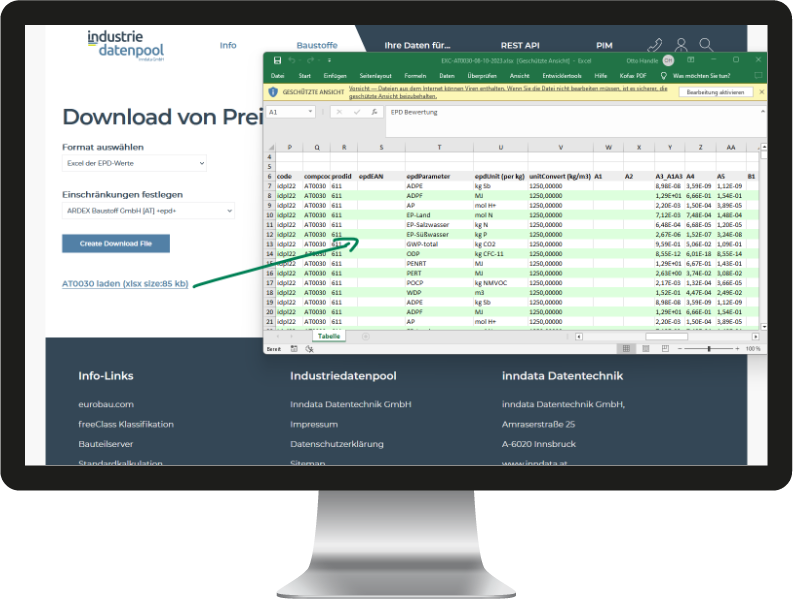
Task: Open the Seitenlayout ribbon tab
Action: [375, 76]
